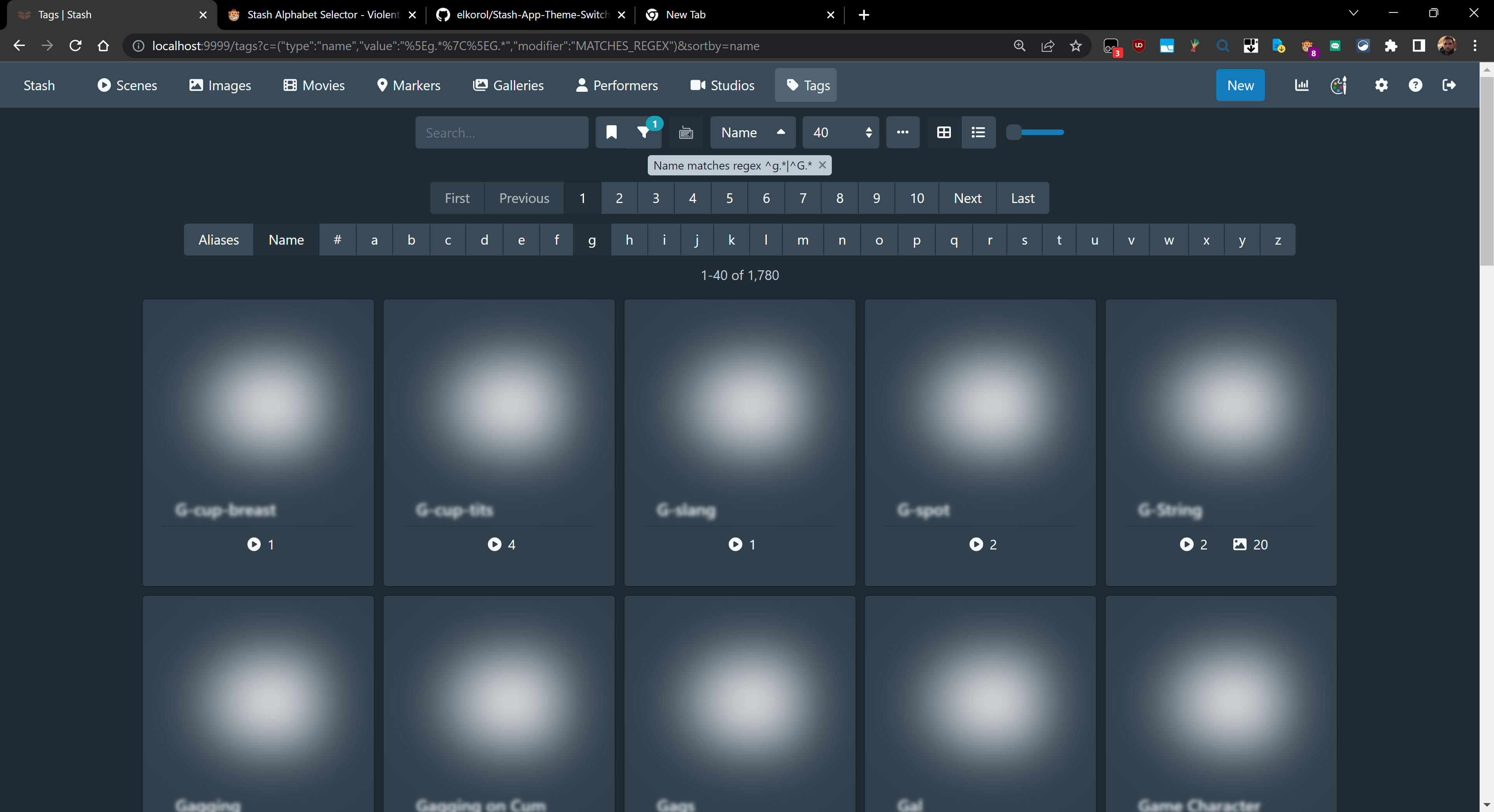The width and height of the screenshot is (1494, 812).
Task: Open the statistics bar chart icon
Action: [x=1301, y=85]
